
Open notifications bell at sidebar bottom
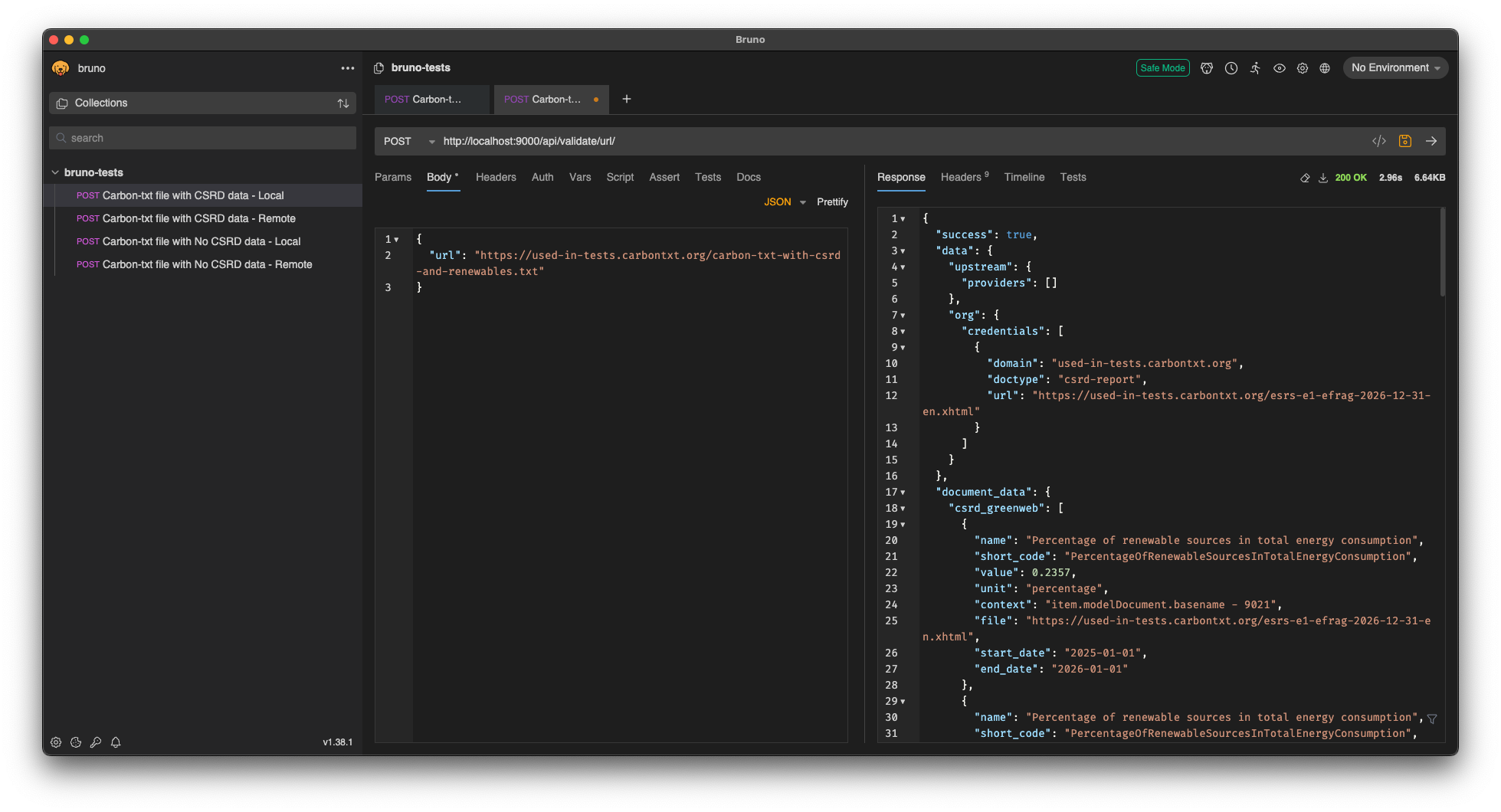pos(116,742)
